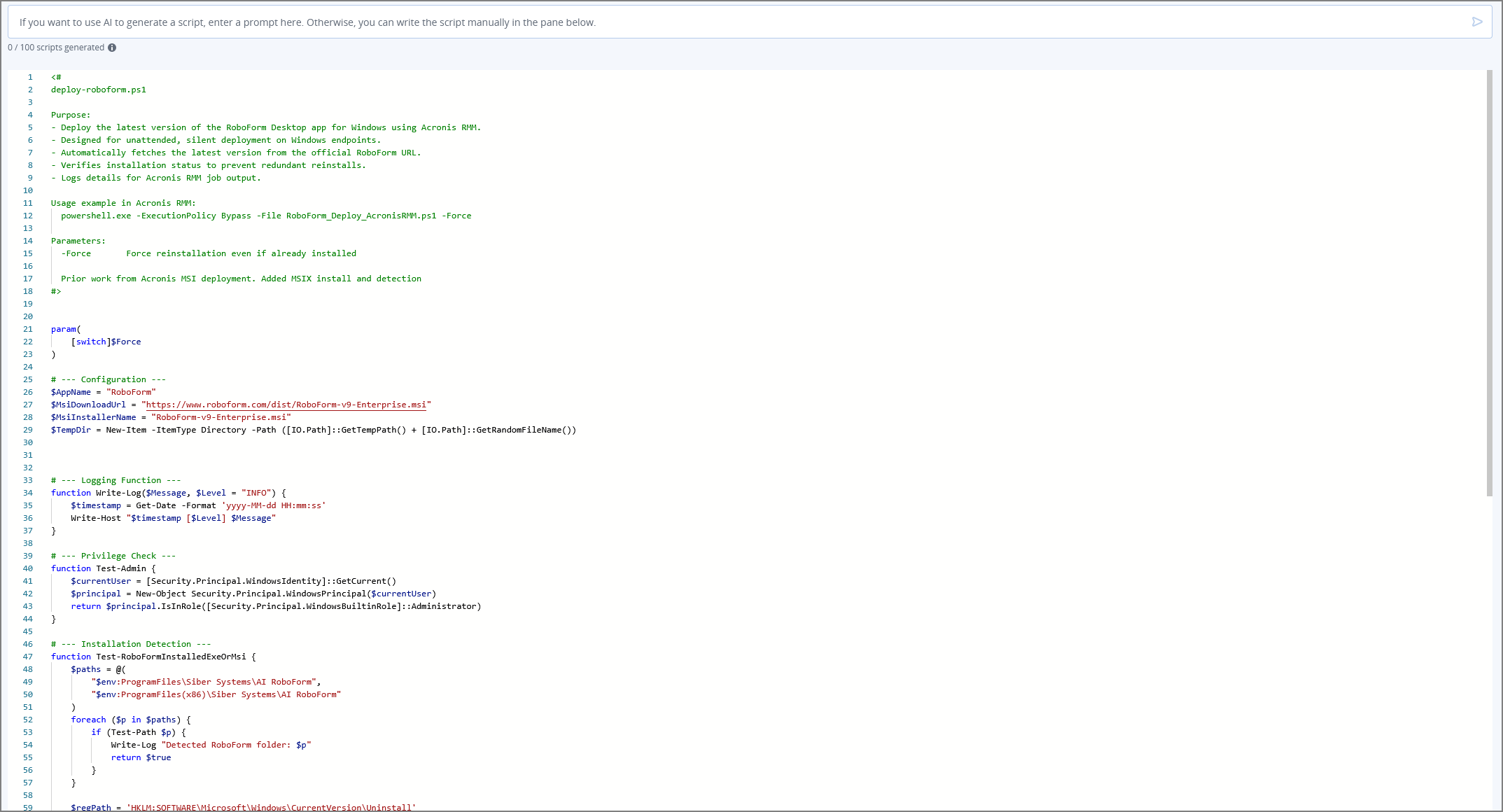Click the "$currentUser = [Security.Principal.WindowsIdentity]" line
This screenshot has width=1503, height=812.
pyautogui.click(x=234, y=581)
